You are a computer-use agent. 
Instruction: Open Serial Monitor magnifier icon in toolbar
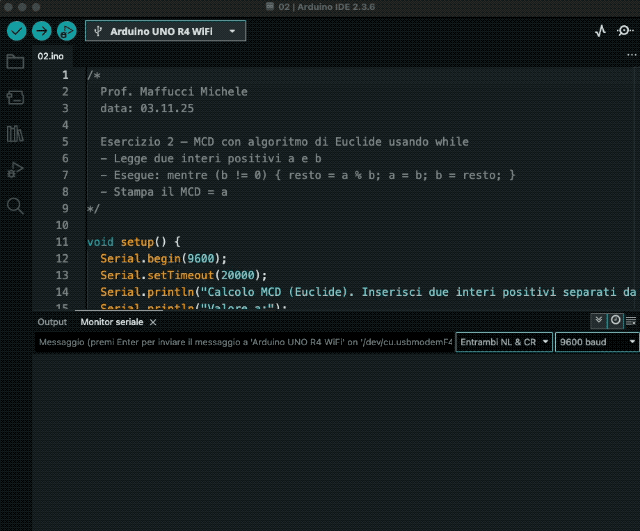coord(625,31)
